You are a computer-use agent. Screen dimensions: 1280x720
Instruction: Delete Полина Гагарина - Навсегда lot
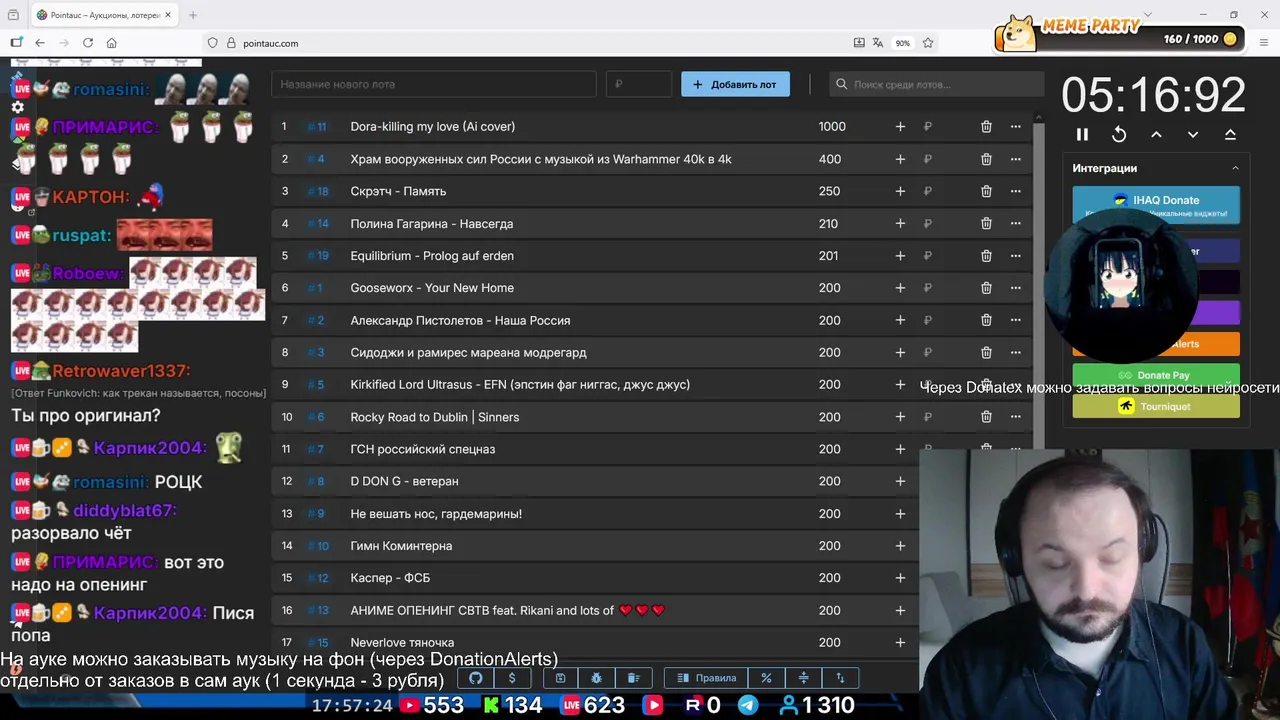[986, 223]
